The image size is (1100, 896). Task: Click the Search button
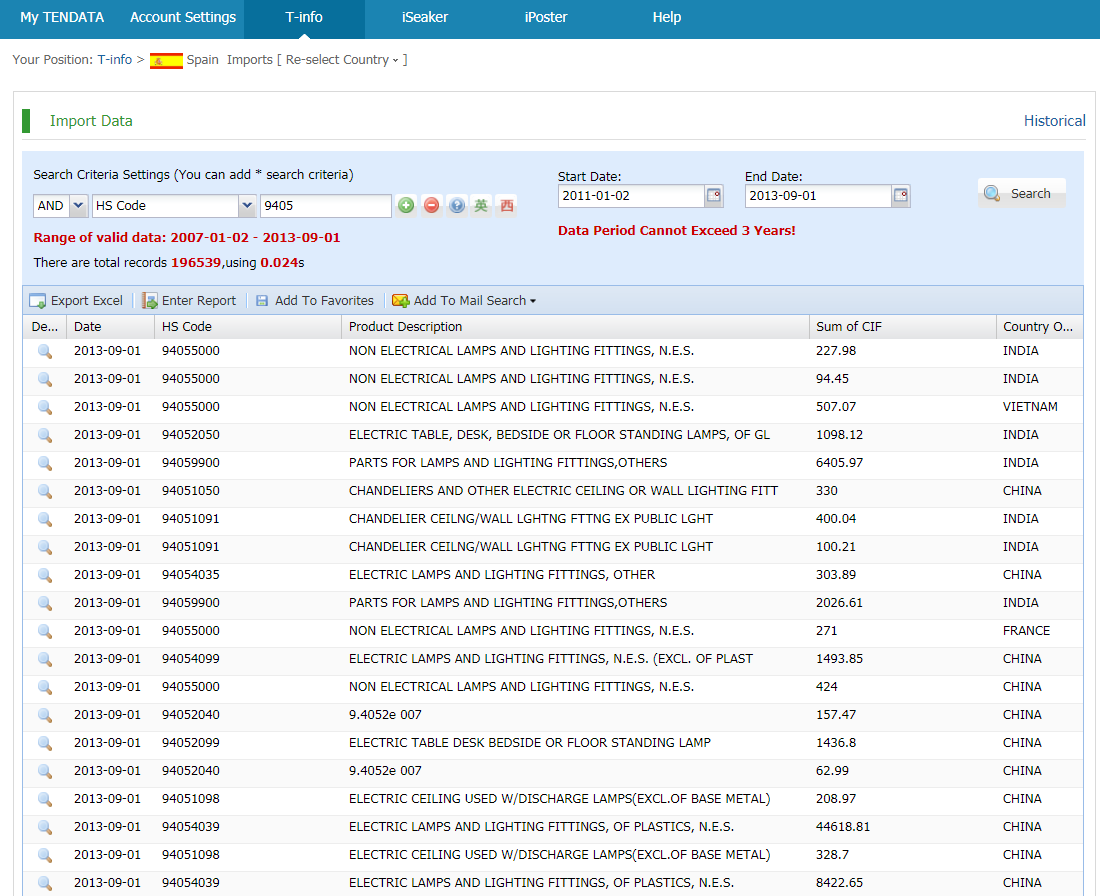click(1020, 194)
